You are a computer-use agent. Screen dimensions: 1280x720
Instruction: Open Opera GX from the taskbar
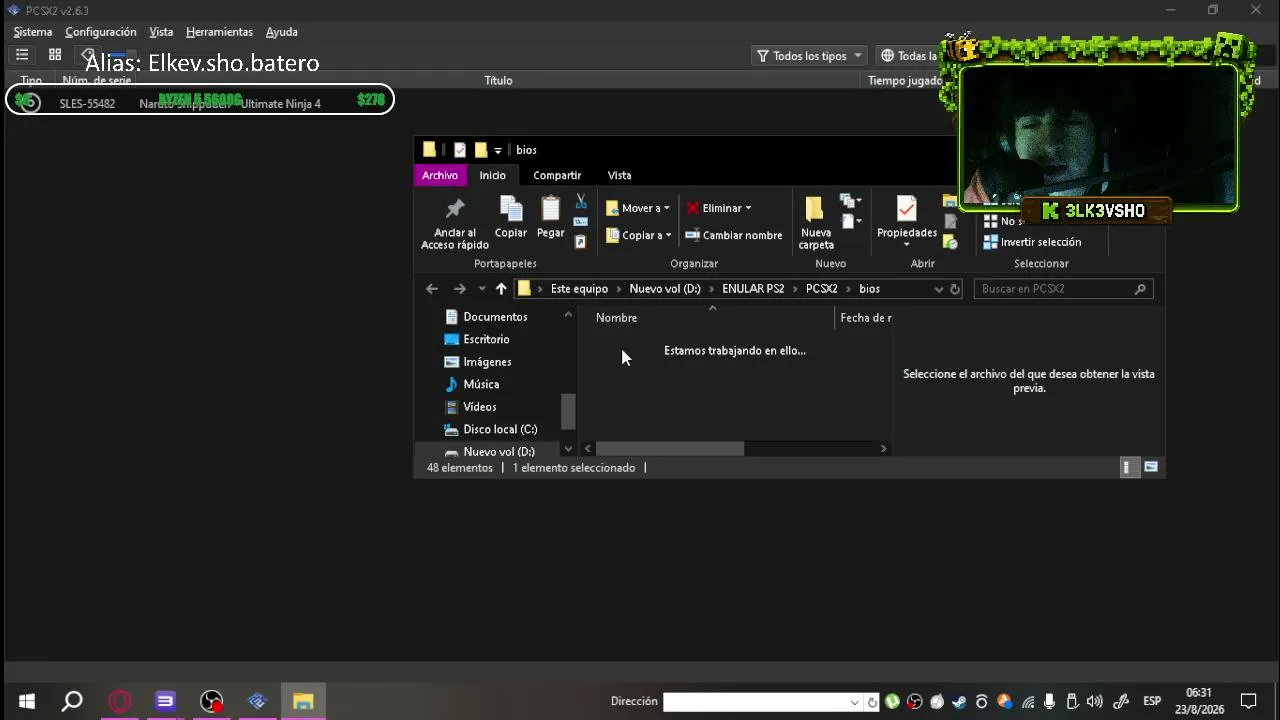(x=120, y=701)
